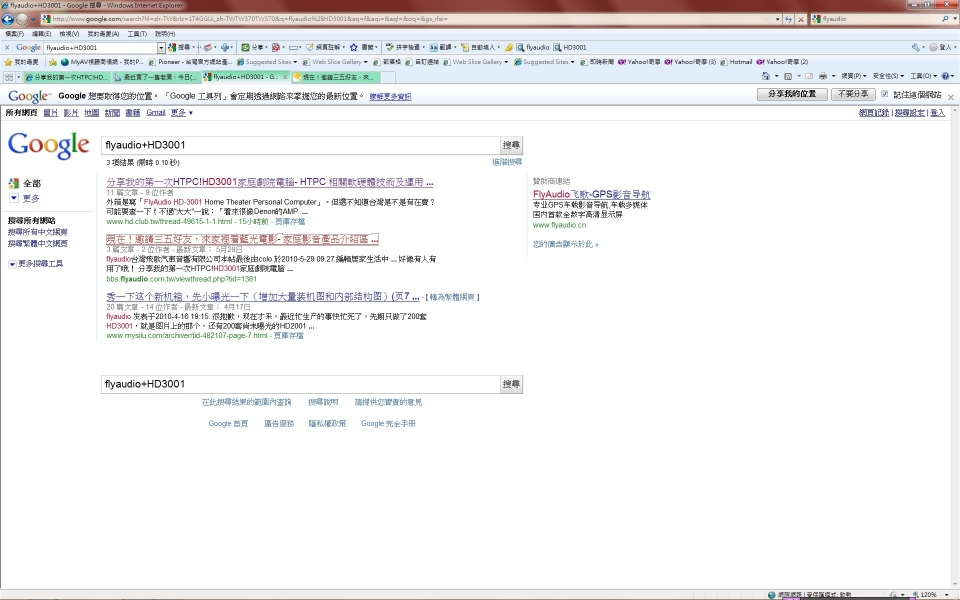This screenshot has width=960, height=600.
Task: Open the result 分享我的第一次HTPC!HD3001家庭劇院電腦
Action: [270, 182]
